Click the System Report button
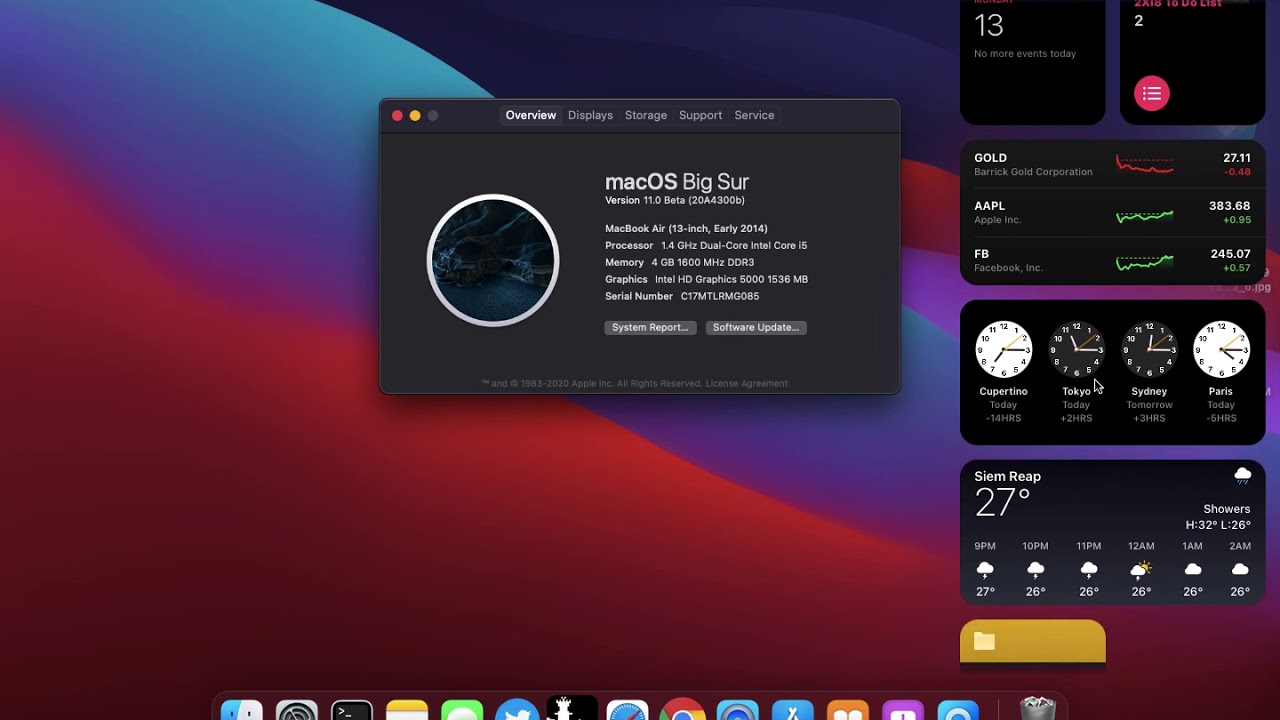 pos(650,327)
